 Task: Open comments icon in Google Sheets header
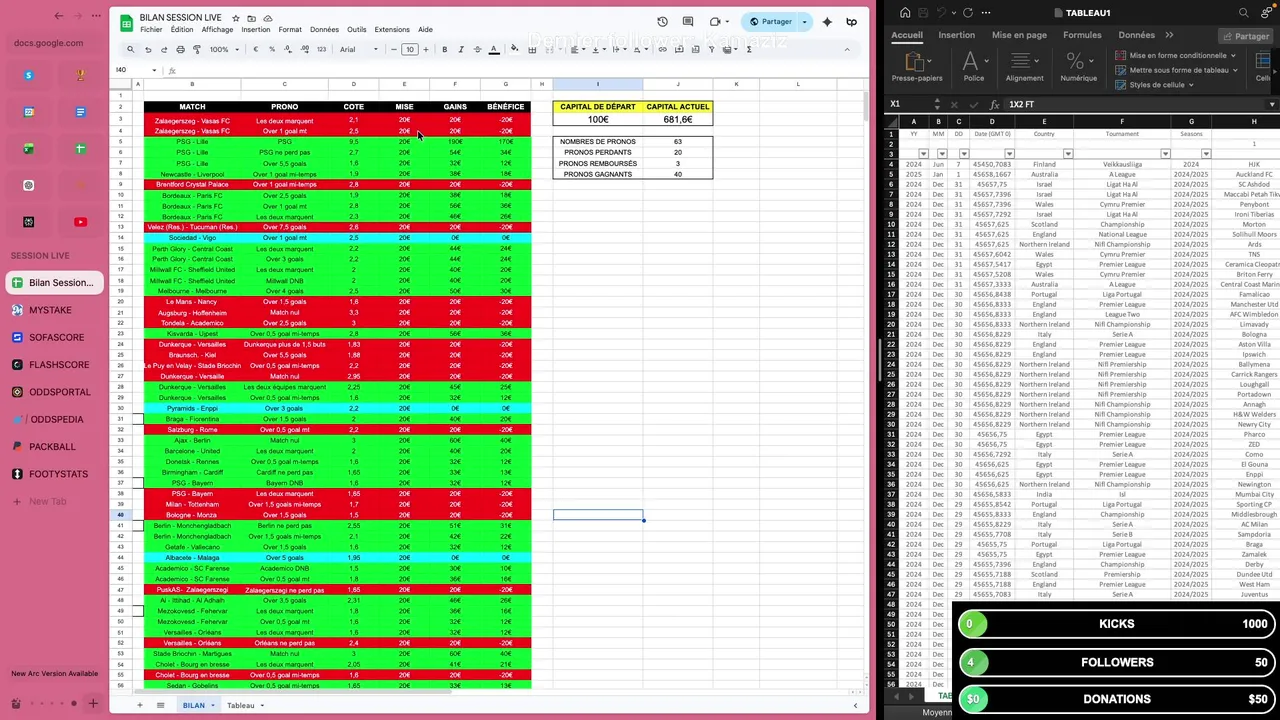click(688, 21)
